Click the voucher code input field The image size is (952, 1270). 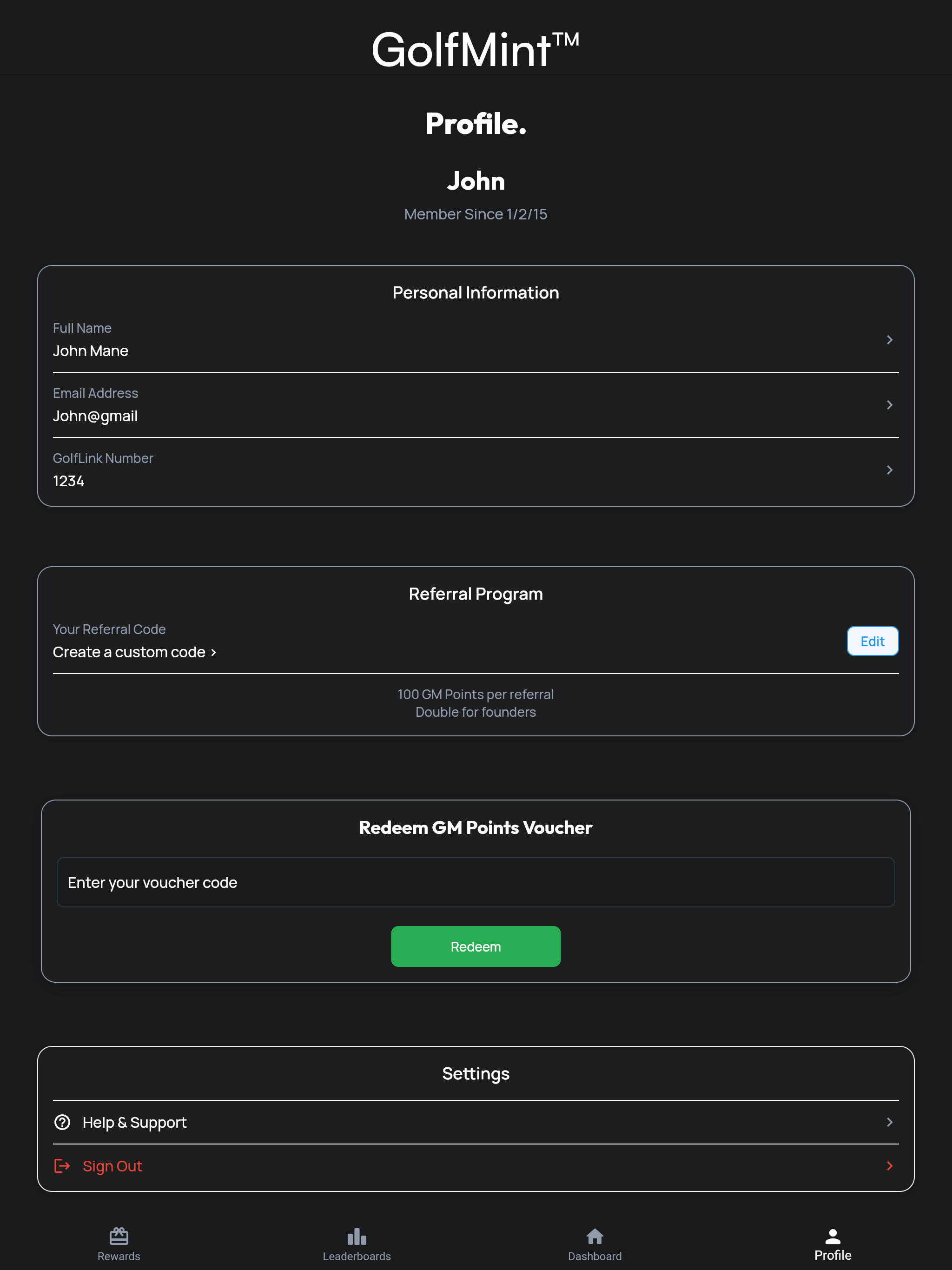tap(476, 882)
